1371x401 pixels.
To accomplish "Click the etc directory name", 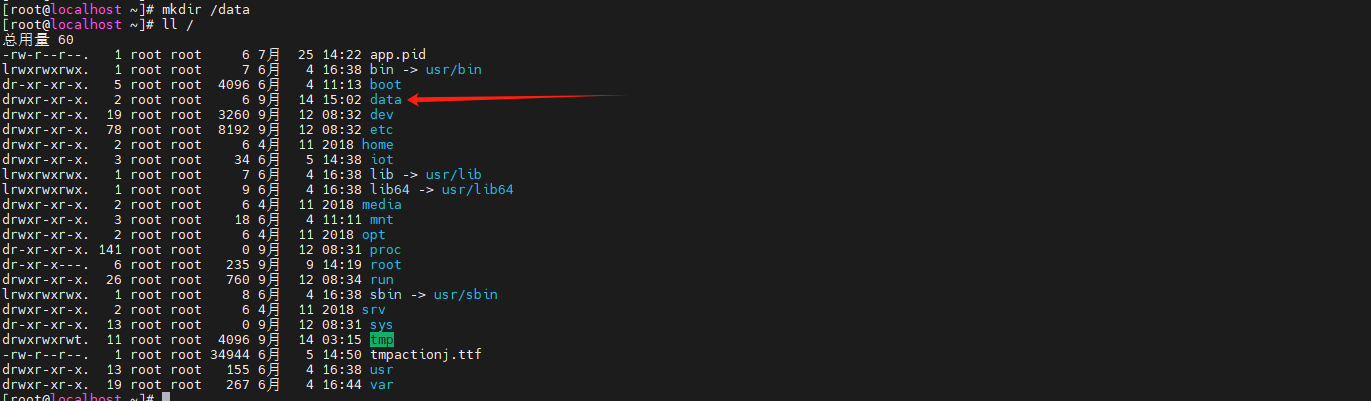I will [381, 130].
